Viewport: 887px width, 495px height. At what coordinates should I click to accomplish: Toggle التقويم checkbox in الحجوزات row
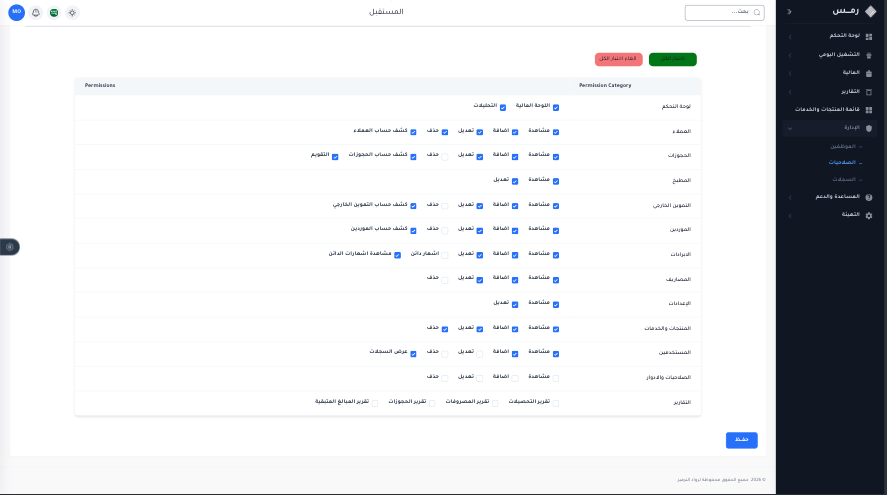click(x=335, y=157)
